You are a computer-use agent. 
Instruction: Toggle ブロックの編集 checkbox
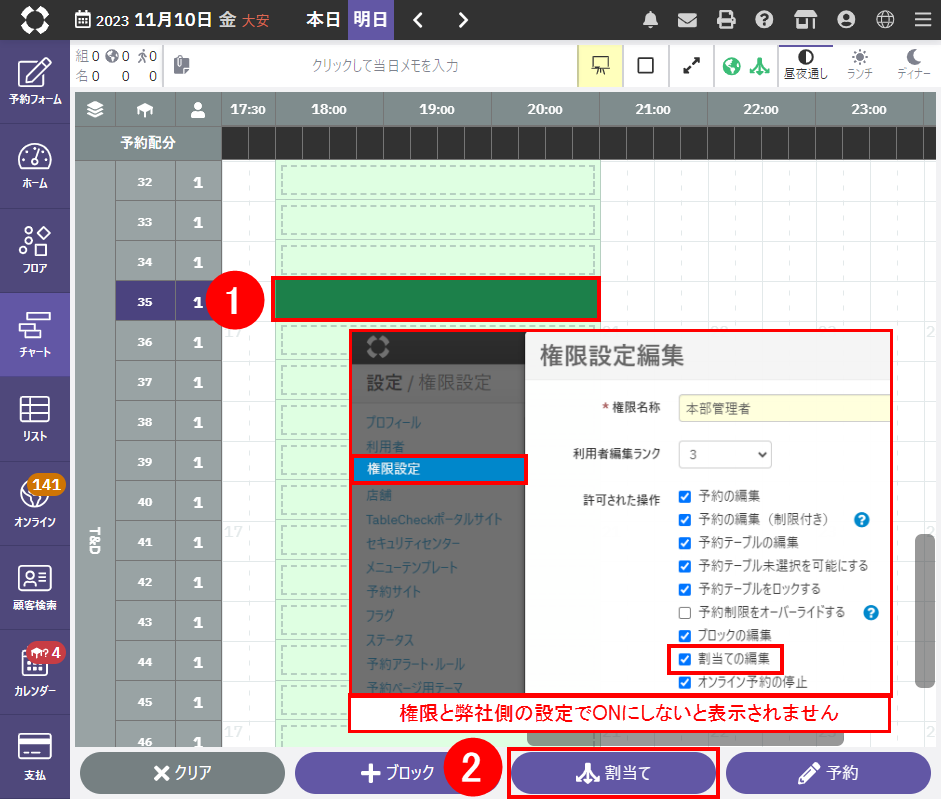(685, 636)
